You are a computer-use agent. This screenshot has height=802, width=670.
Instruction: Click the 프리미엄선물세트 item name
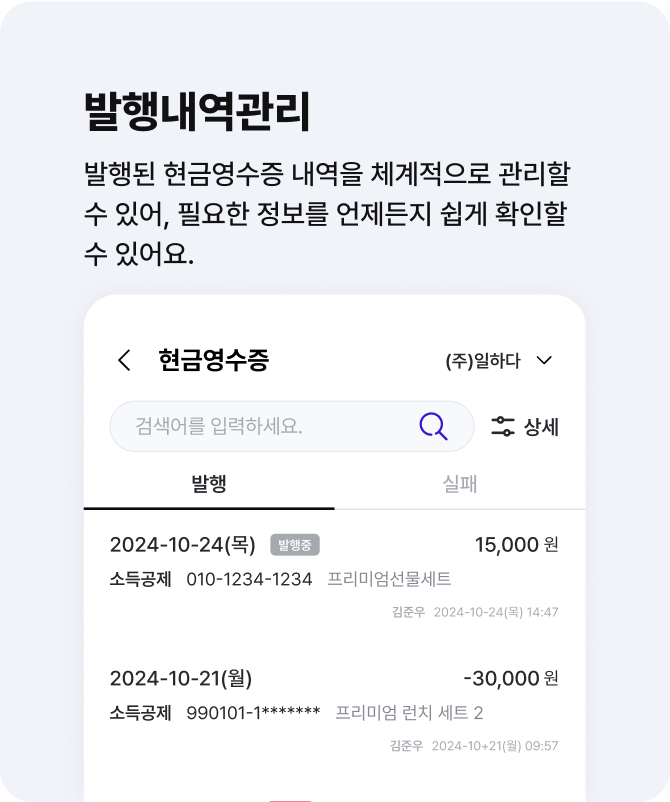389,579
